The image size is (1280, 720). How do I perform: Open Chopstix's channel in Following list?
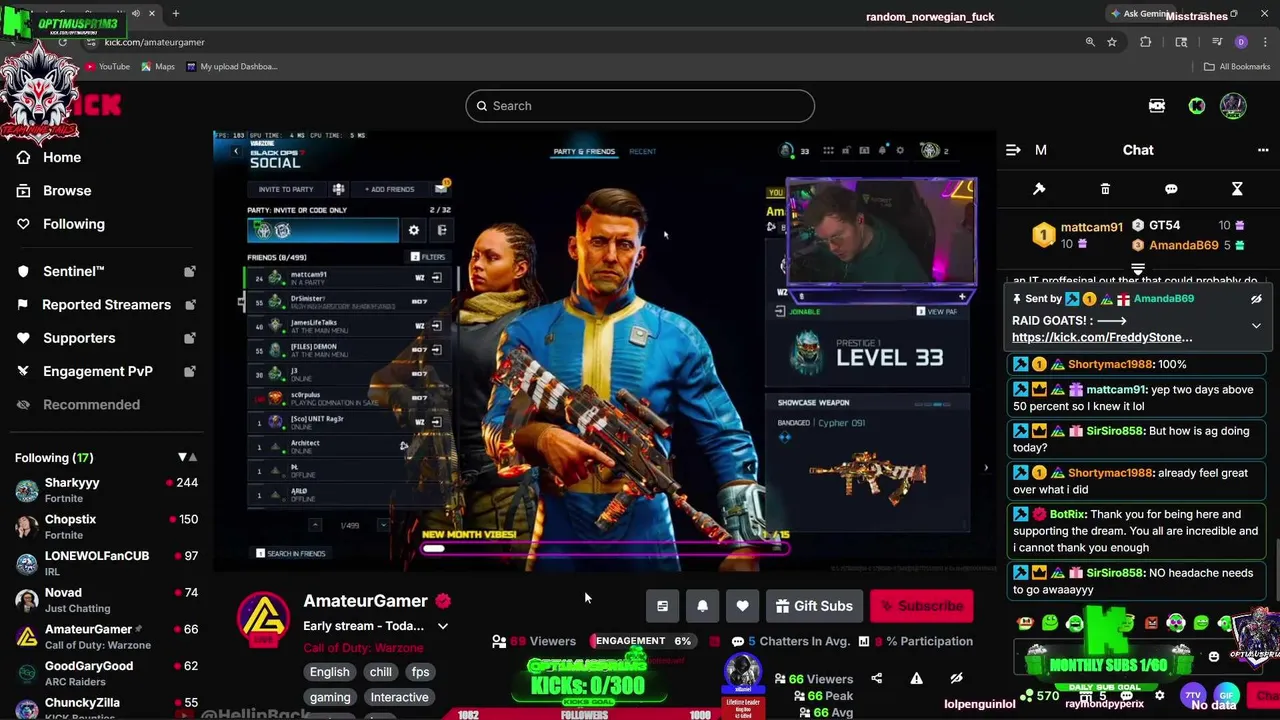pyautogui.click(x=106, y=527)
